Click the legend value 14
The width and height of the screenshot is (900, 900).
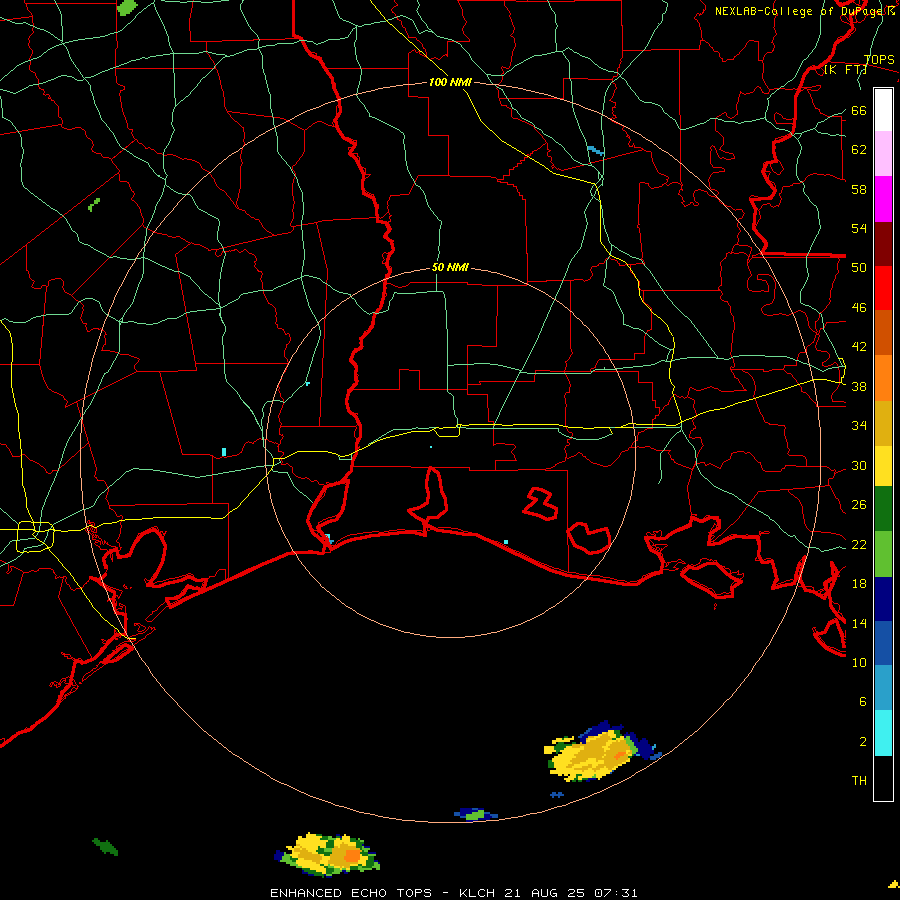coord(859,623)
